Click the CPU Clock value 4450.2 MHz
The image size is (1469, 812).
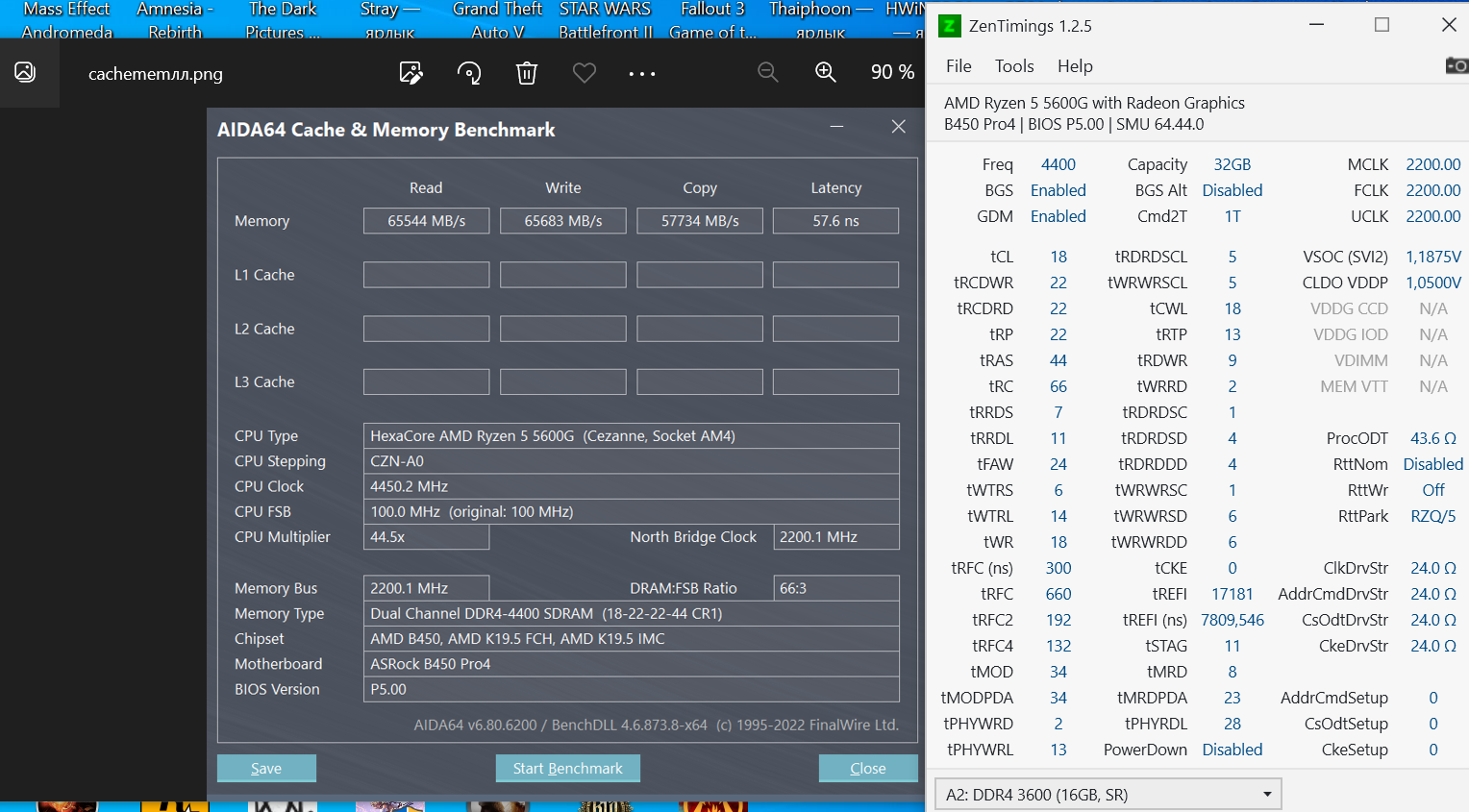pyautogui.click(x=632, y=486)
